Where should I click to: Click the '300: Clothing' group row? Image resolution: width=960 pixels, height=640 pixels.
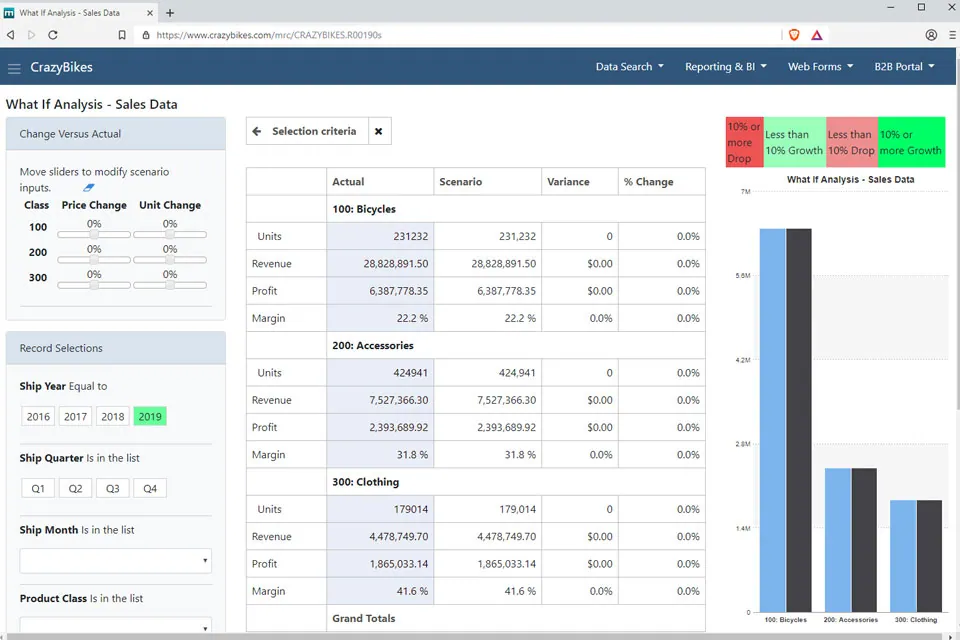476,482
